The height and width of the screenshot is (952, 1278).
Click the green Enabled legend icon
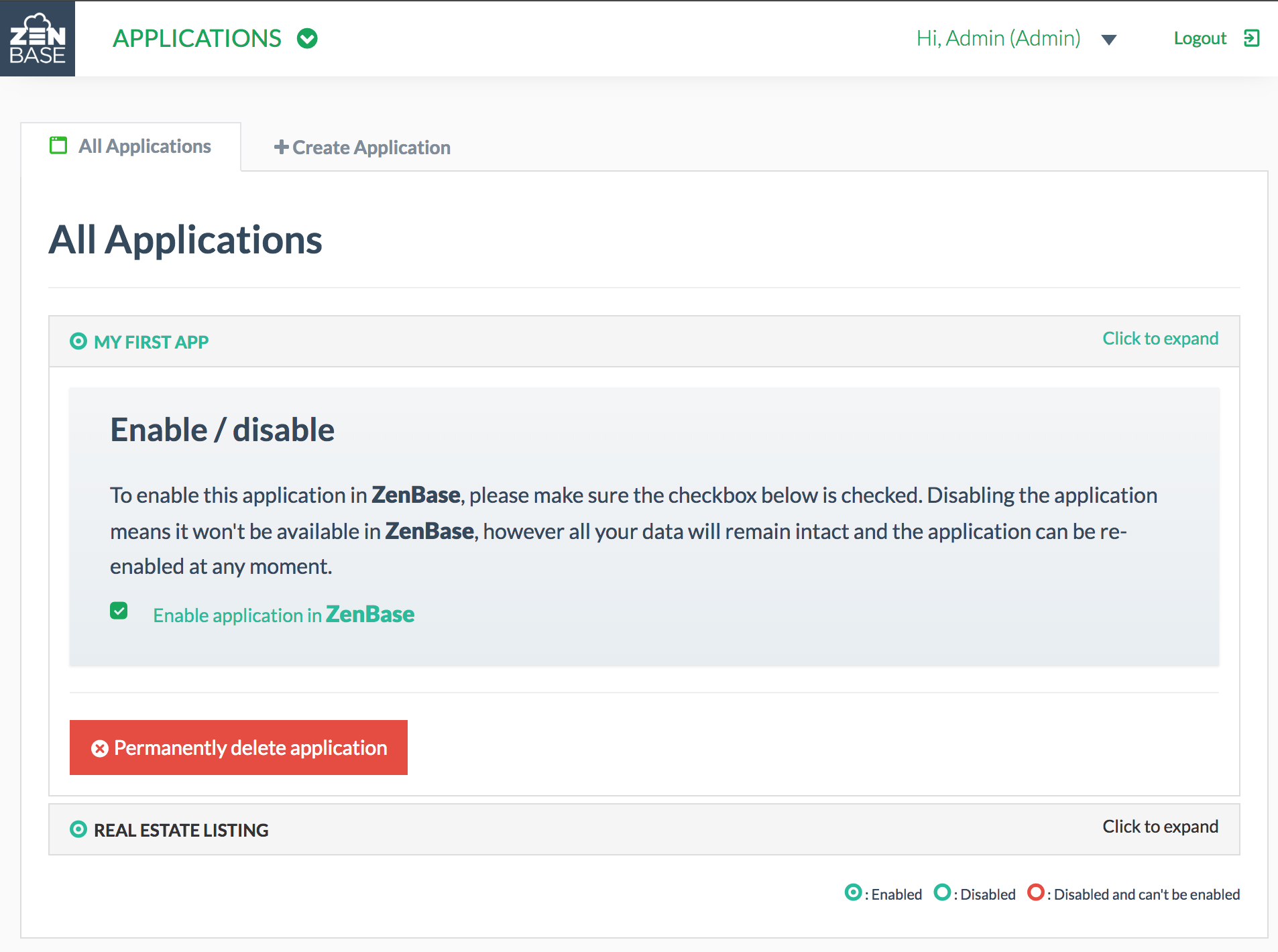[853, 894]
